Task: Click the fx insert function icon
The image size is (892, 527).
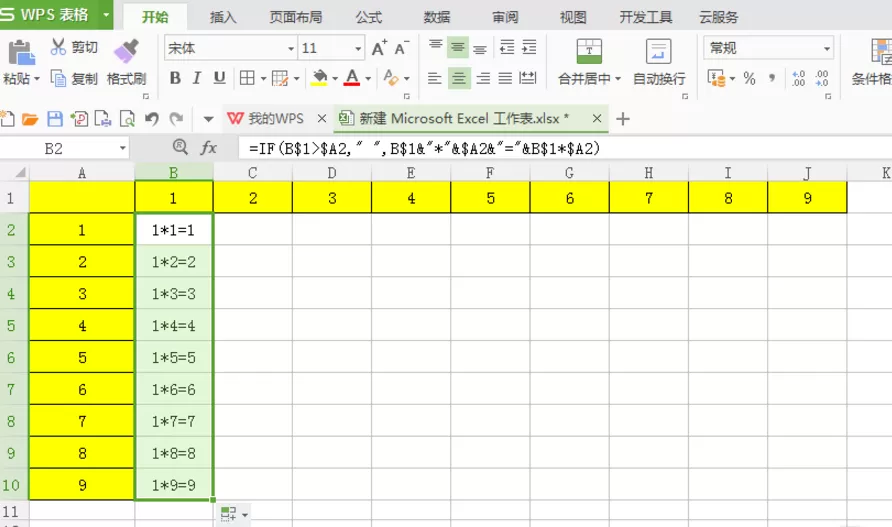Action: coord(208,148)
